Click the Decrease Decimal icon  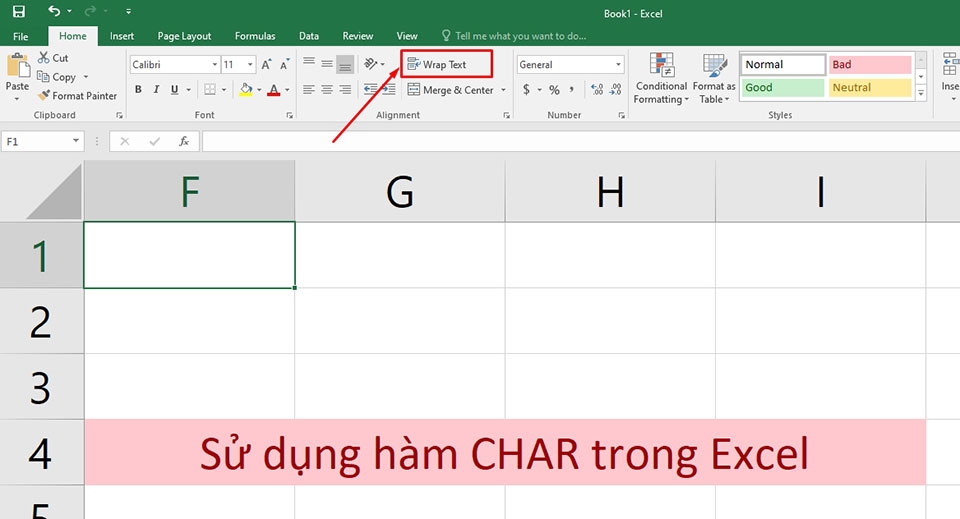coord(615,90)
